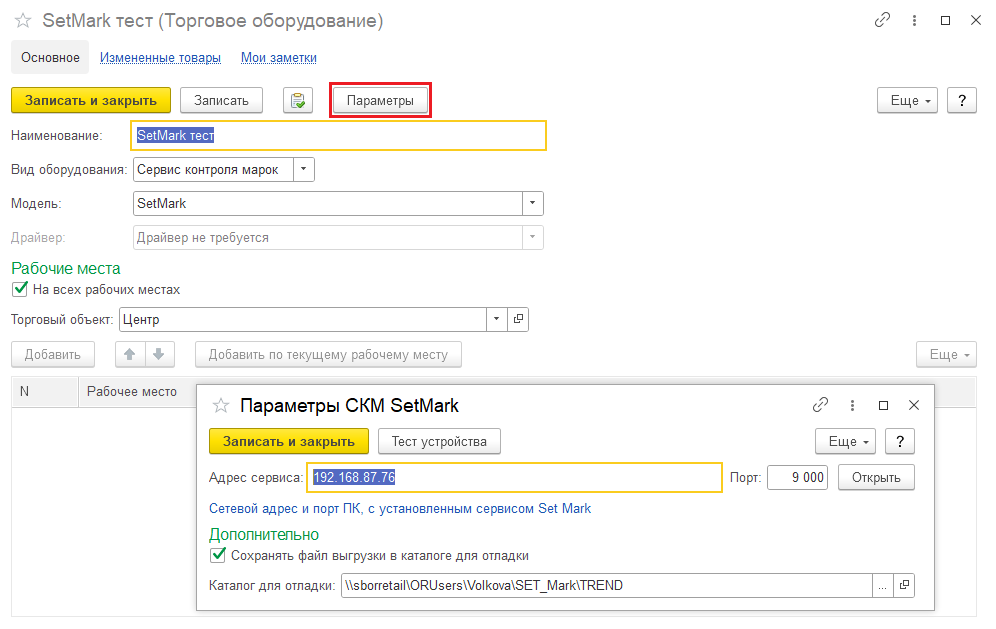Open Измененные товары tab
The image size is (996, 629).
tap(160, 57)
